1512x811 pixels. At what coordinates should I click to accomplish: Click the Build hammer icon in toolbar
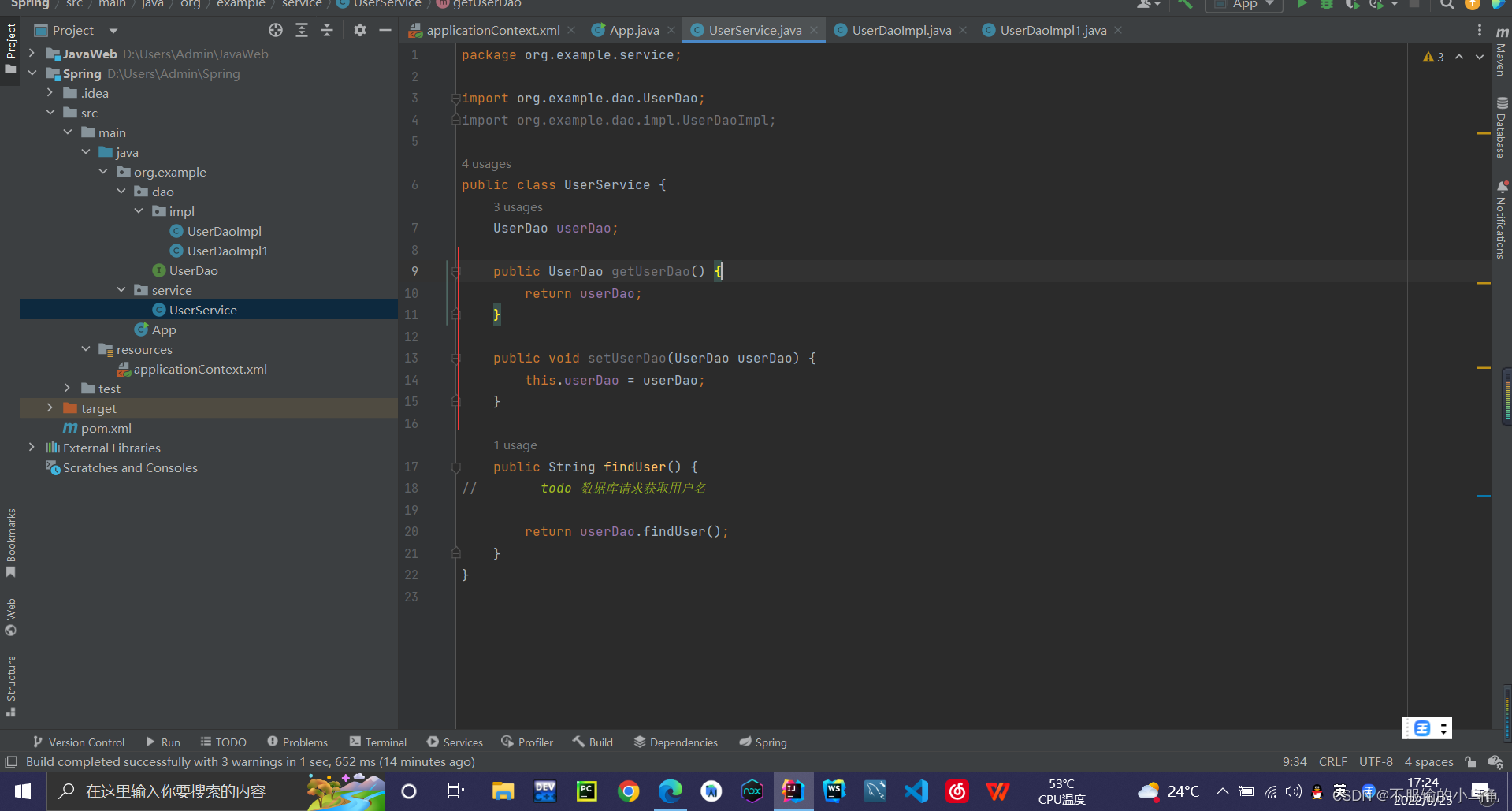(x=1185, y=4)
